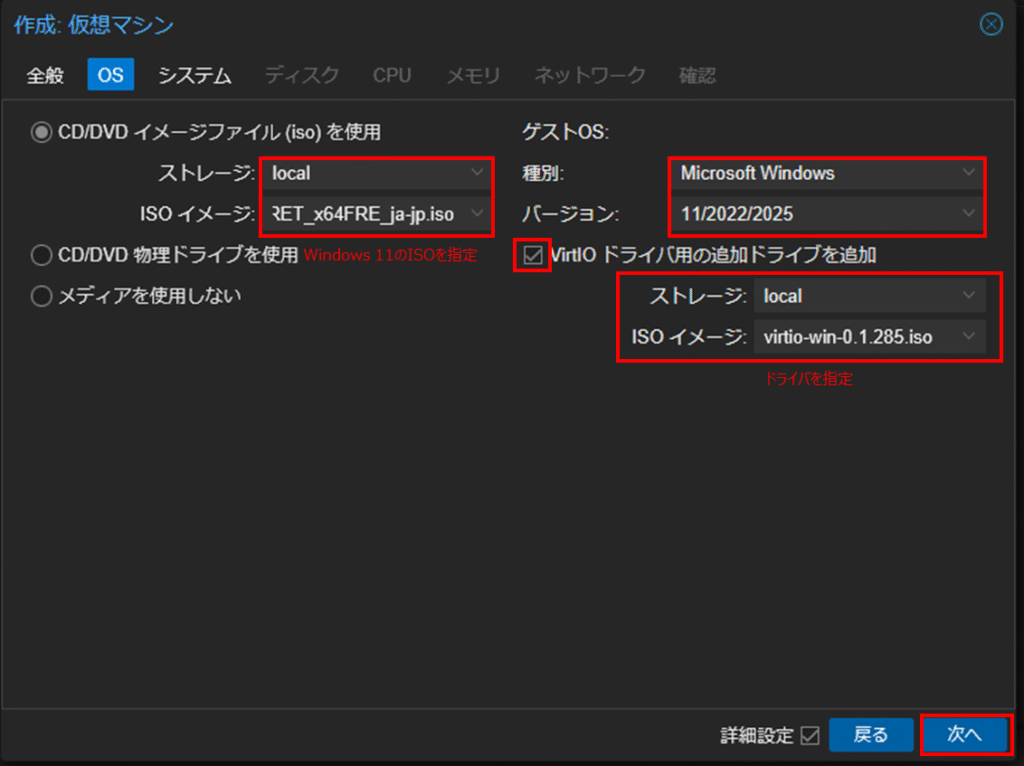The height and width of the screenshot is (766, 1024).
Task: Open the VirtIO driver ストレージ dropdown
Action: click(x=868, y=296)
